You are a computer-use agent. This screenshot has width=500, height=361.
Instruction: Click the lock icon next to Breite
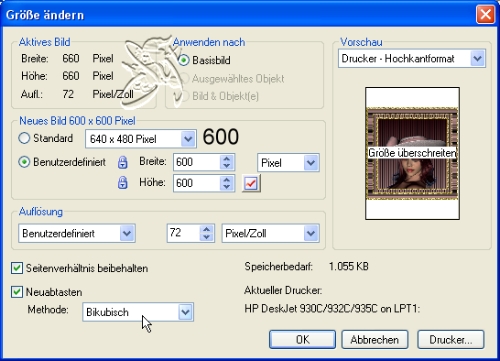coord(123,162)
